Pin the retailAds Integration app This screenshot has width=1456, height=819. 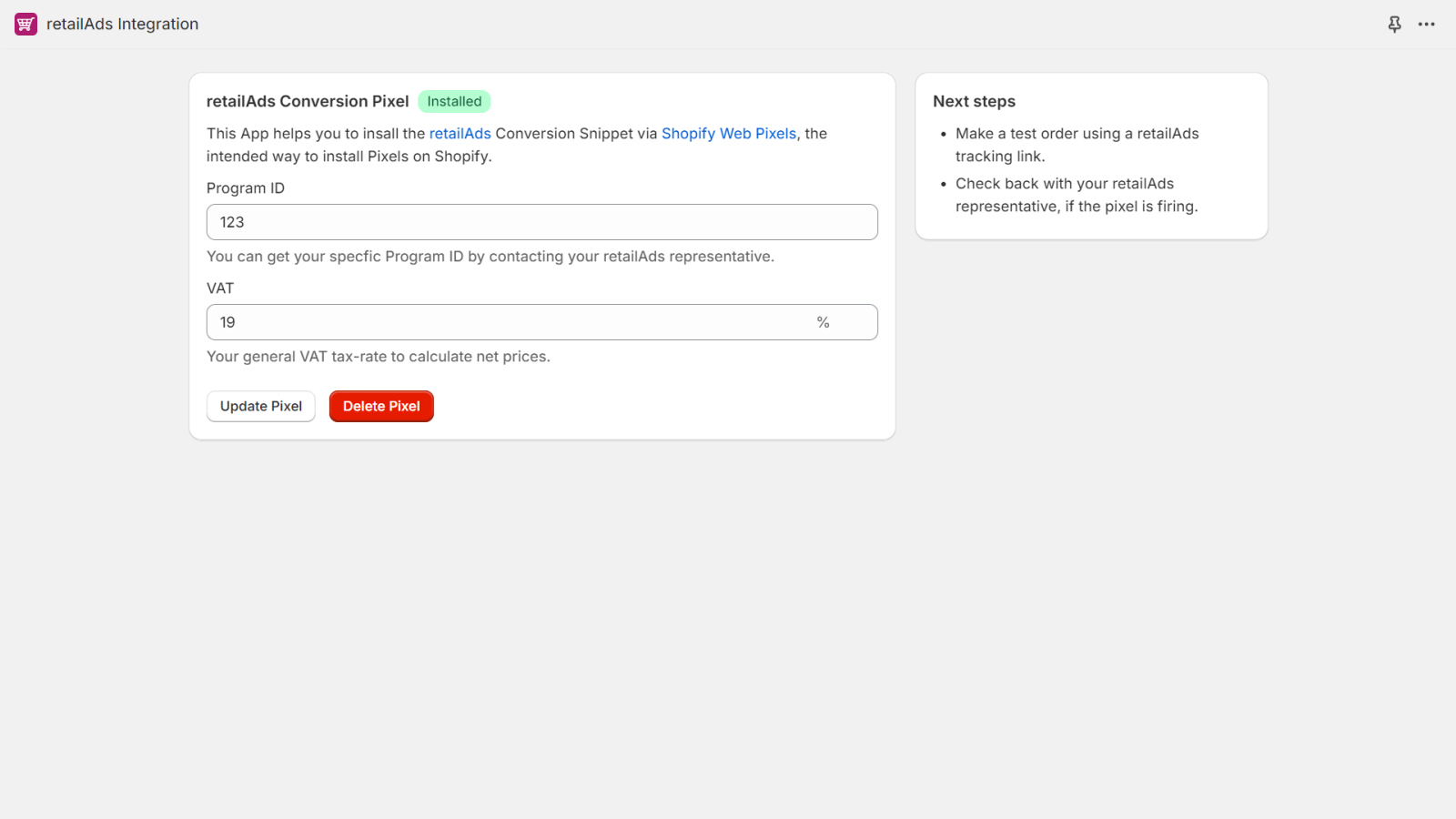point(1394,25)
